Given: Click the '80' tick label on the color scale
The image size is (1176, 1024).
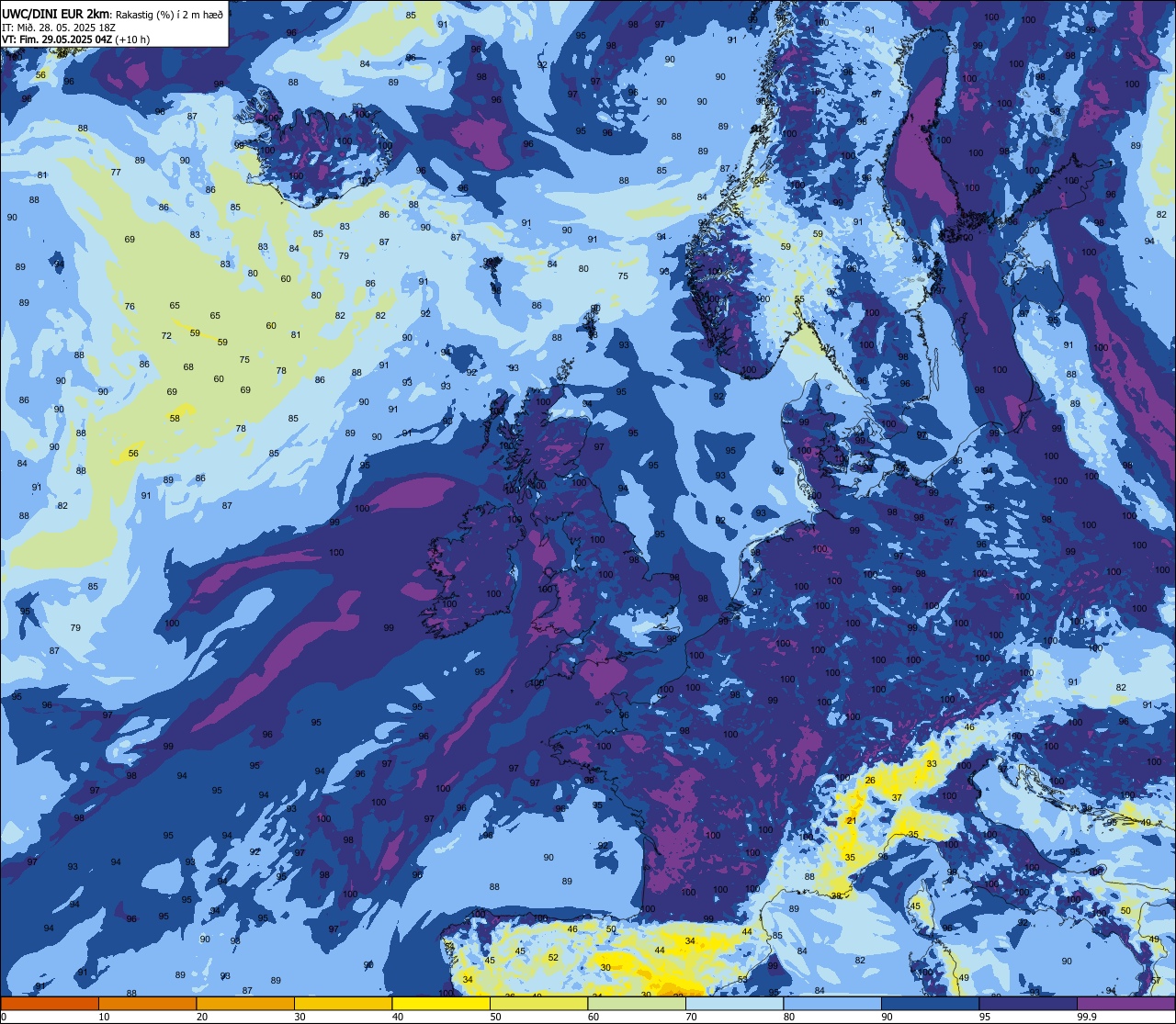Looking at the screenshot, I should click(789, 1017).
